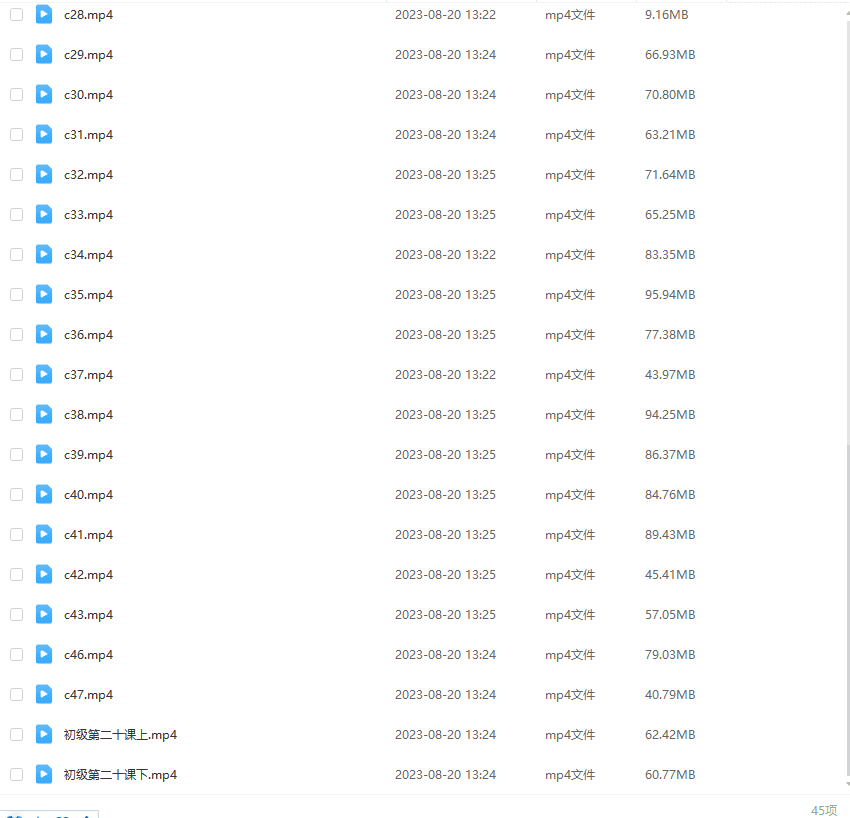The height and width of the screenshot is (818, 850).
Task: Click the icon for c47.mp4
Action: [x=44, y=695]
